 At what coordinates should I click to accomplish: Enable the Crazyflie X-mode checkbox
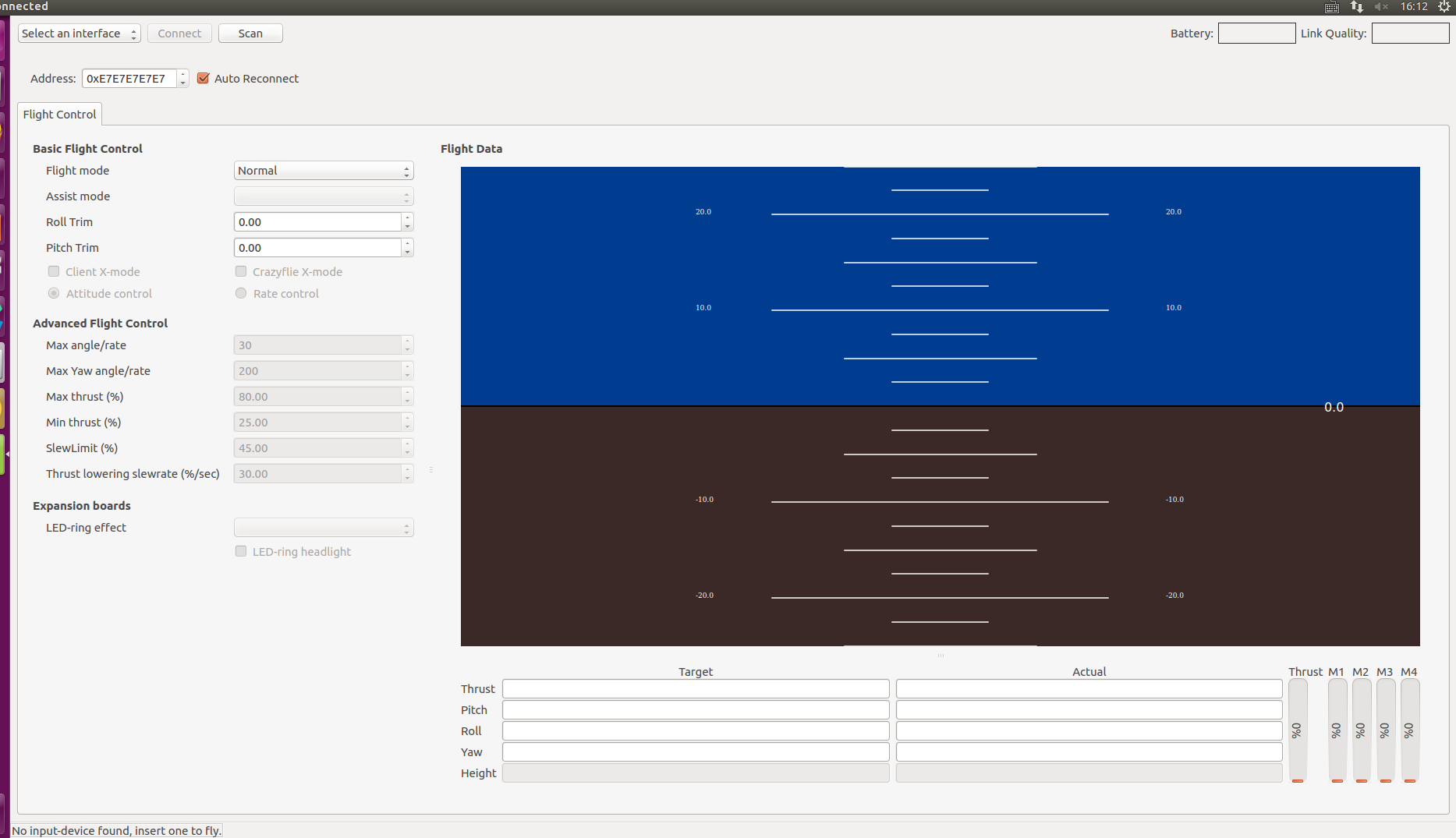click(241, 271)
